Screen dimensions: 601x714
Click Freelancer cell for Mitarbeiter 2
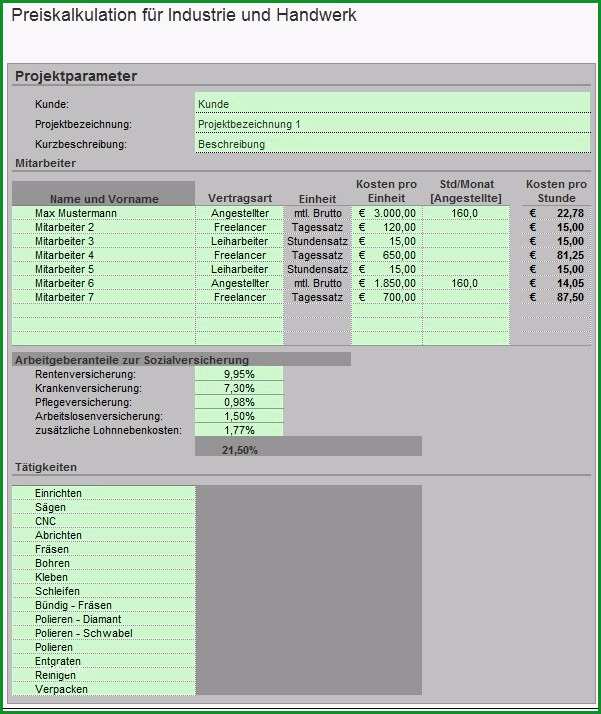click(x=239, y=227)
